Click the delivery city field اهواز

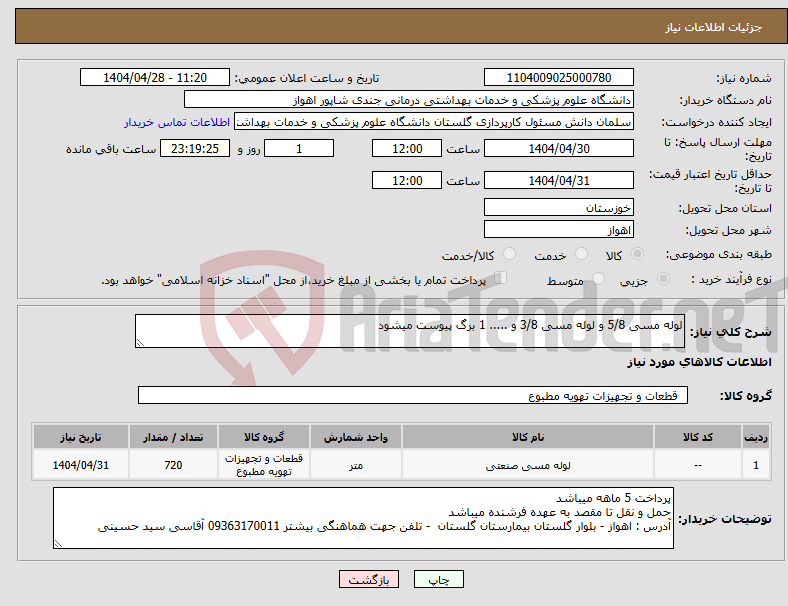pyautogui.click(x=558, y=230)
